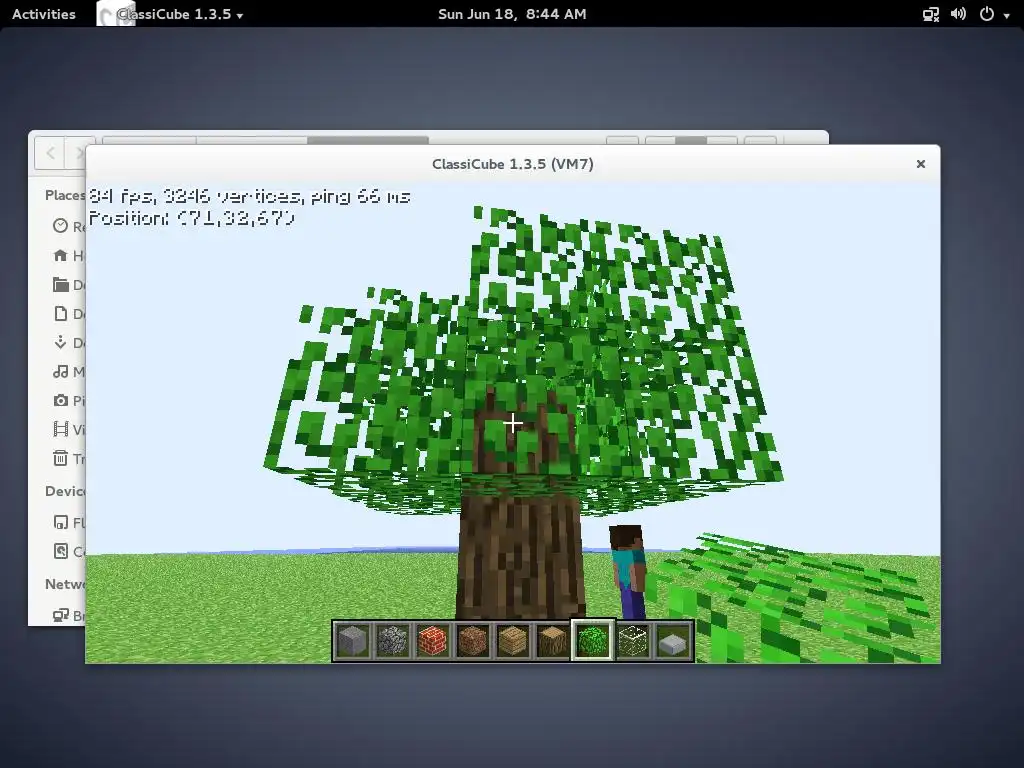
Task: Open Browse Network in Files sidebar
Action: 61,615
